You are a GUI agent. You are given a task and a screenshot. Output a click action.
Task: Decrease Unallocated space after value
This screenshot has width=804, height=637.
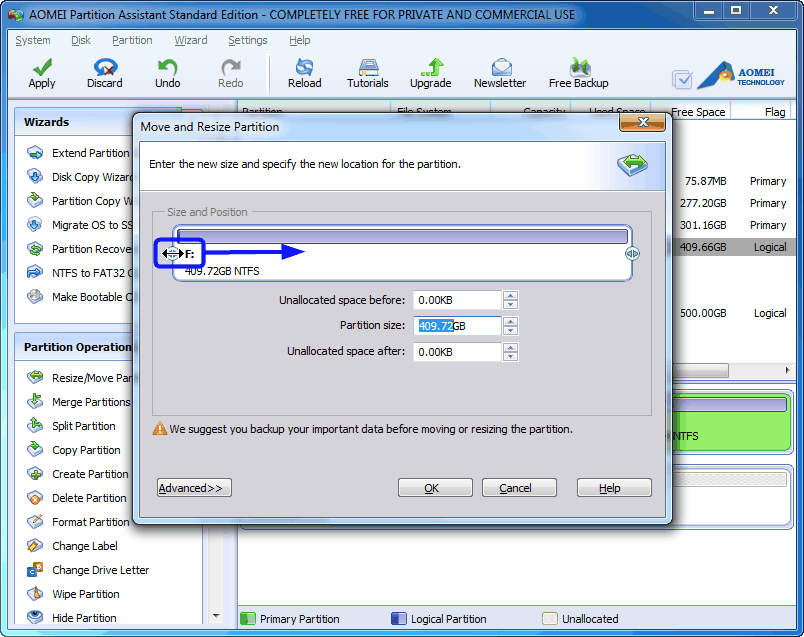(x=510, y=356)
